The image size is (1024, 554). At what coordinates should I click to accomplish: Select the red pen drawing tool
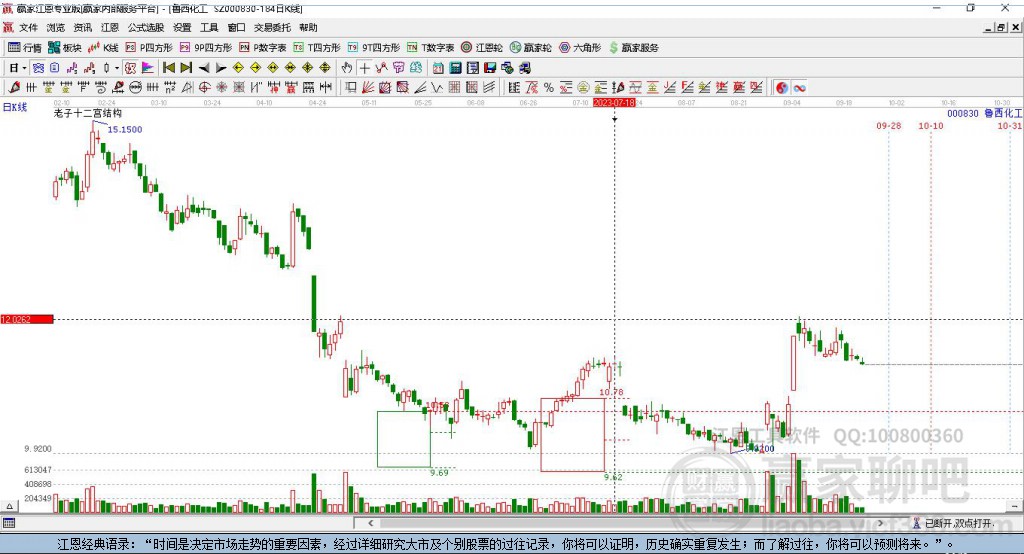pyautogui.click(x=14, y=88)
